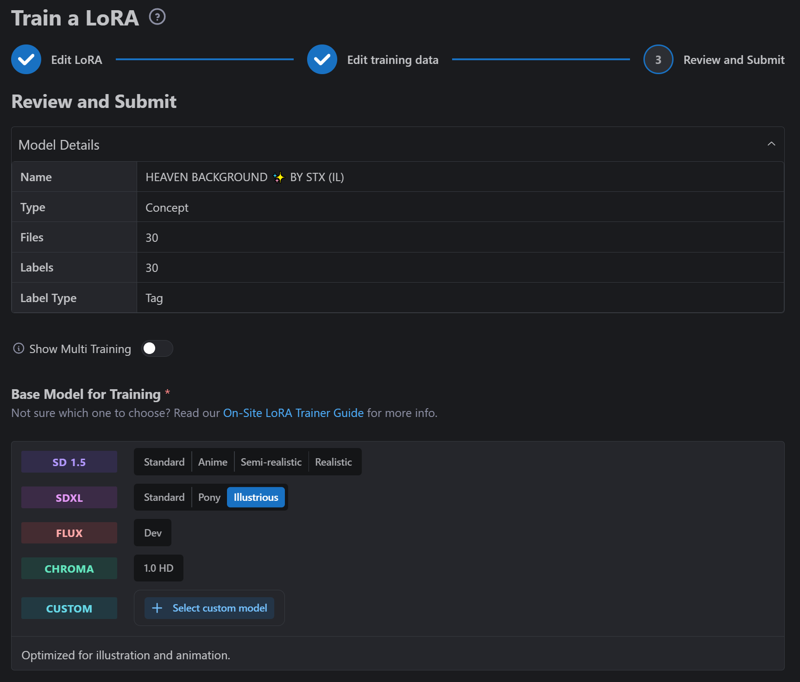Click the plus icon for custom model
Image resolution: width=800 pixels, height=682 pixels.
(x=157, y=608)
